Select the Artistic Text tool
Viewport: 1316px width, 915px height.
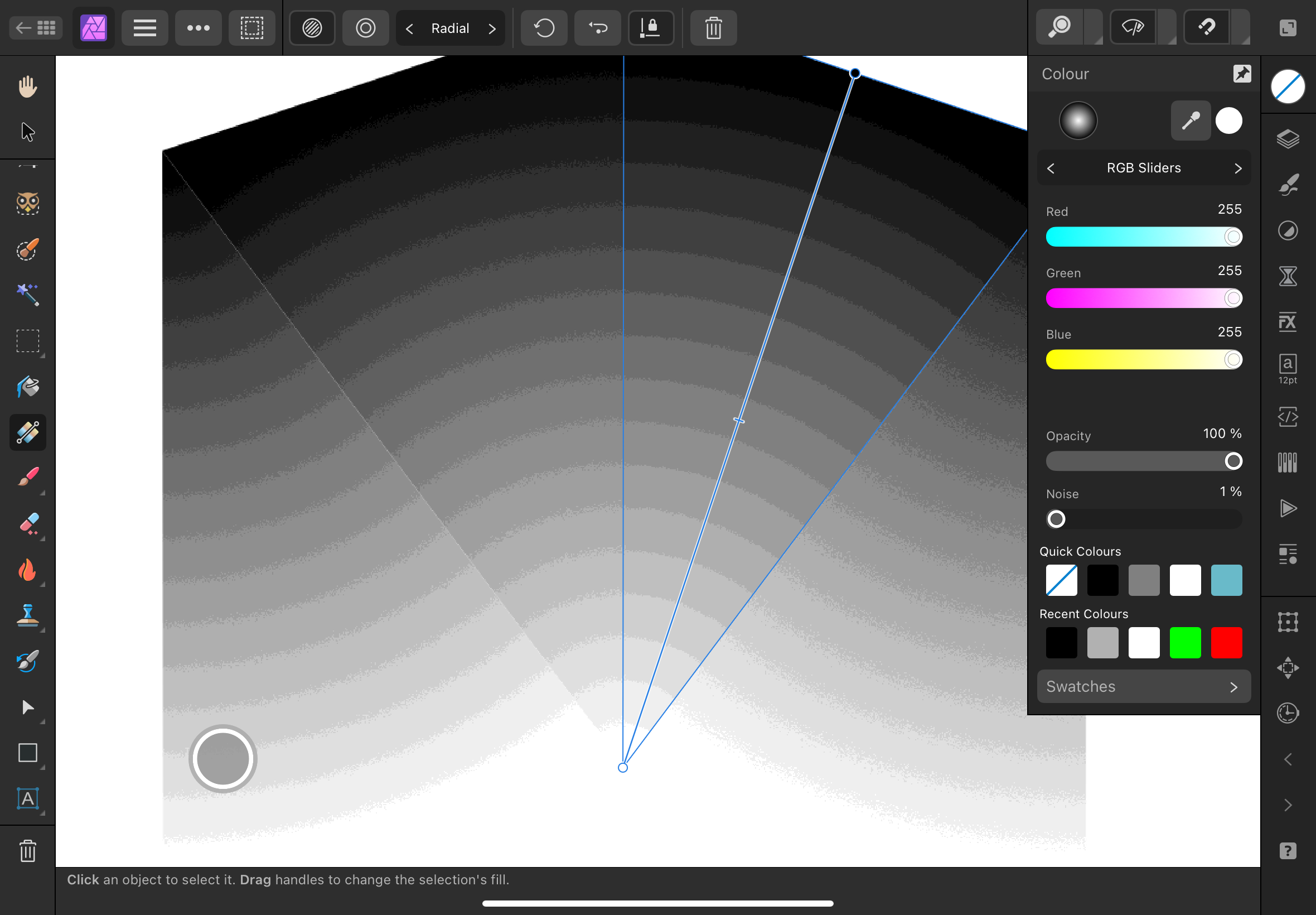coord(27,798)
